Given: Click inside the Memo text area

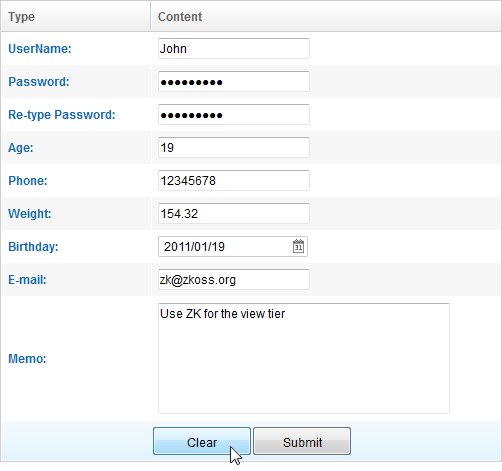Looking at the screenshot, I should [304, 358].
